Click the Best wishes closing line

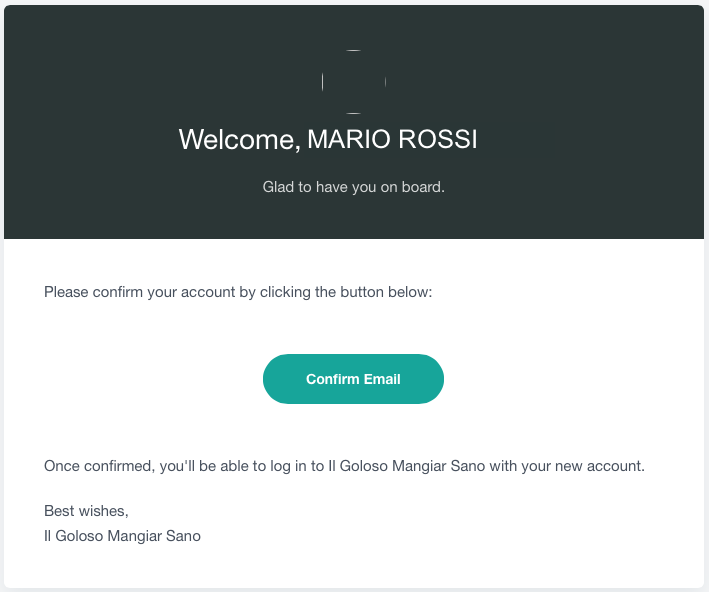[86, 511]
